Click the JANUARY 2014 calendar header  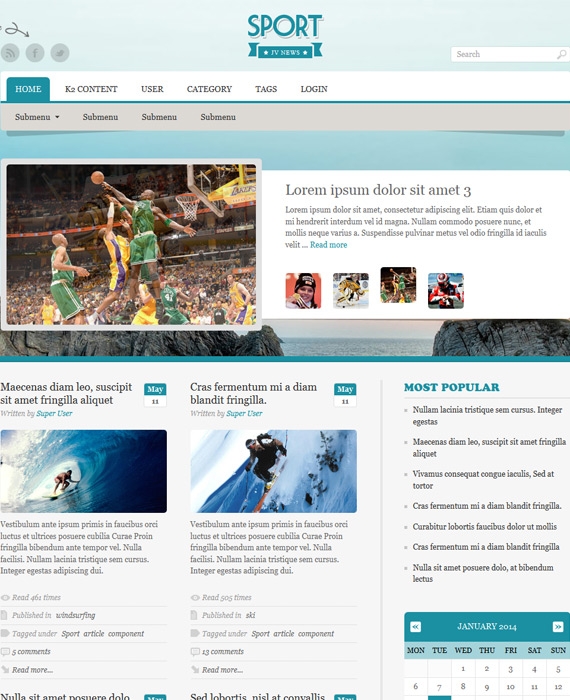coord(487,626)
